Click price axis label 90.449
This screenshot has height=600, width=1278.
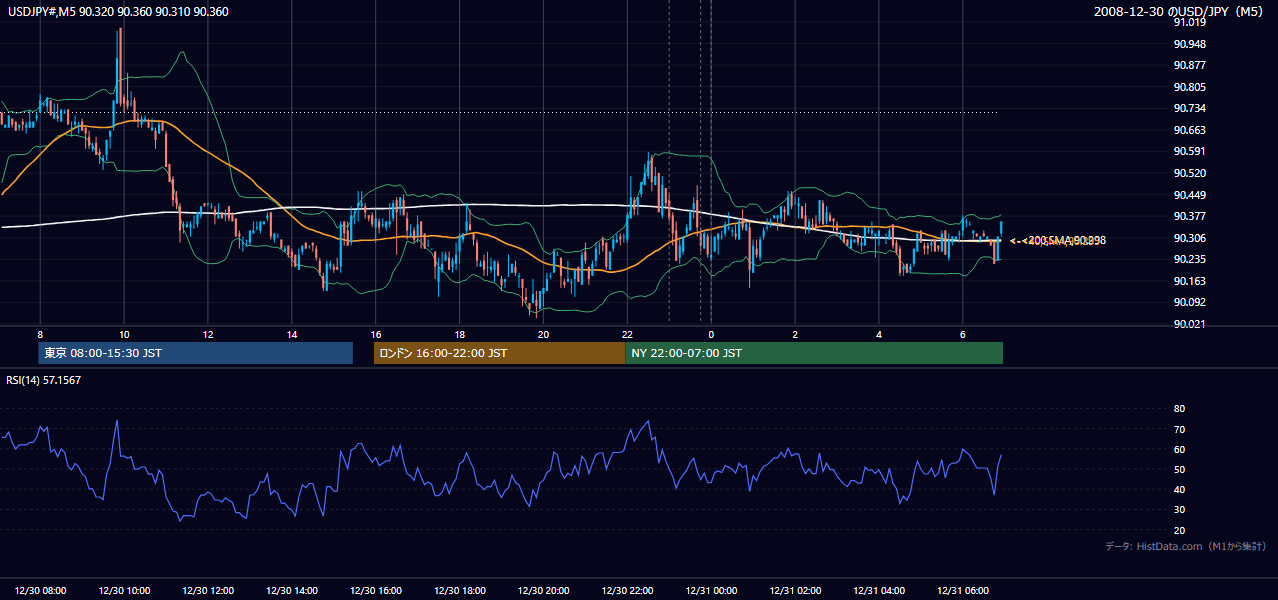[x=1190, y=195]
